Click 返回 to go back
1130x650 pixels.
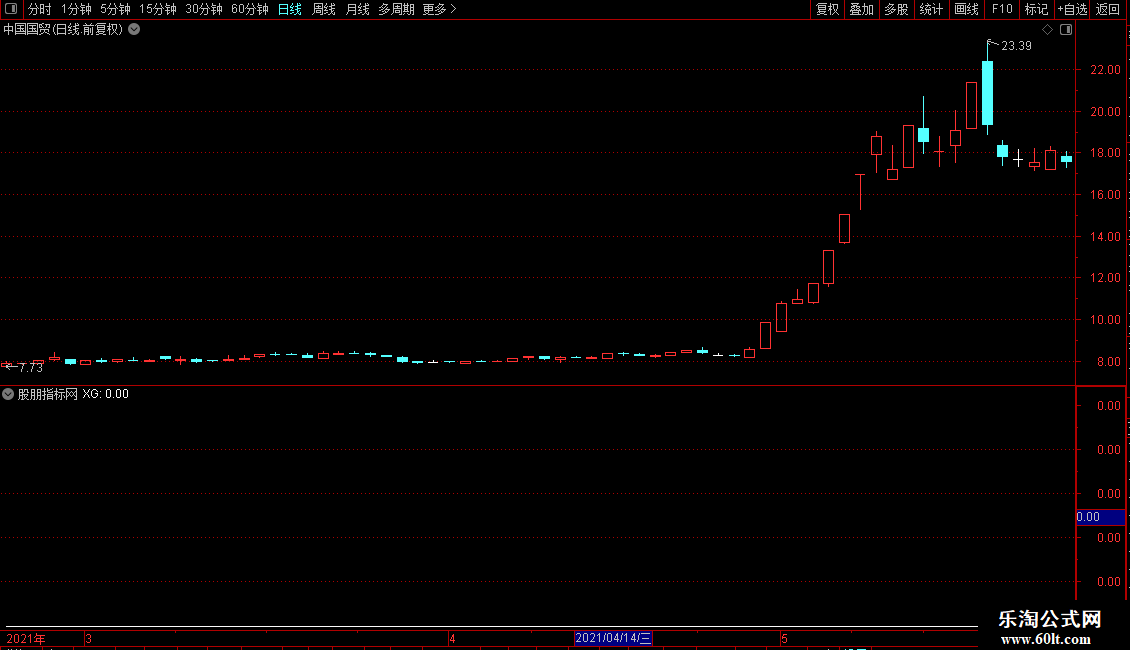[1108, 9]
